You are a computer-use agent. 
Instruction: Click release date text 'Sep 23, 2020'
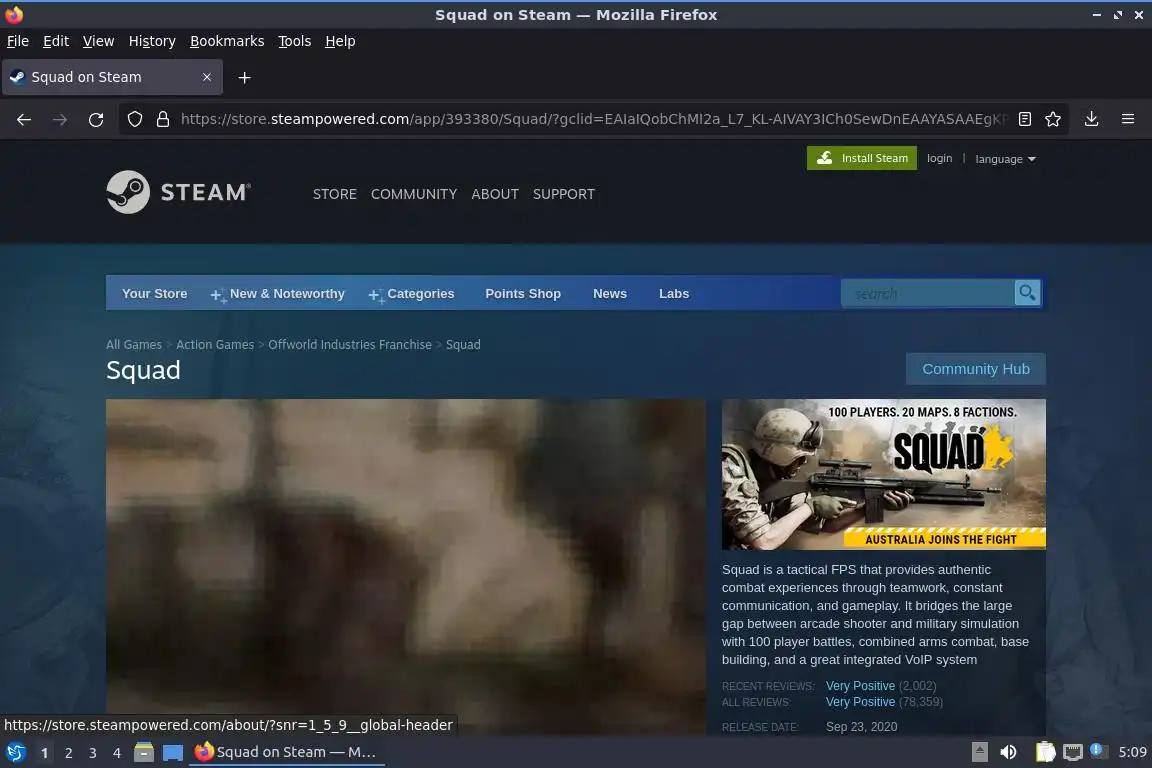(861, 727)
